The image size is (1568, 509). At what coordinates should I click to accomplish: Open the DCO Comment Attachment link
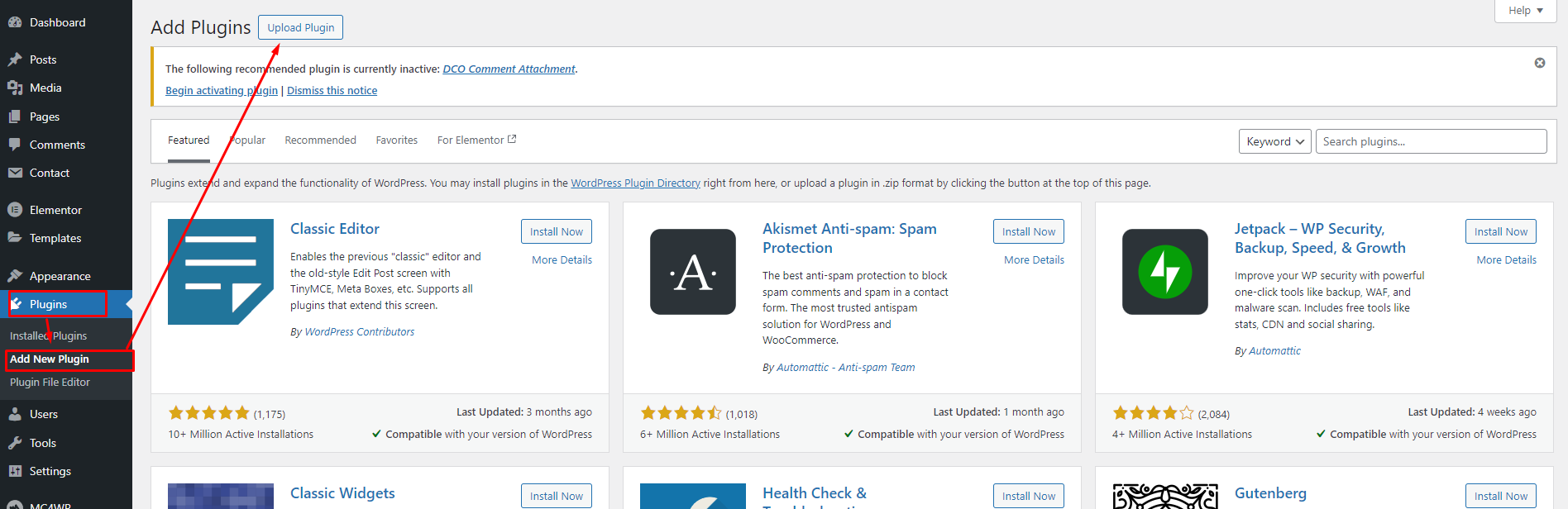click(509, 69)
